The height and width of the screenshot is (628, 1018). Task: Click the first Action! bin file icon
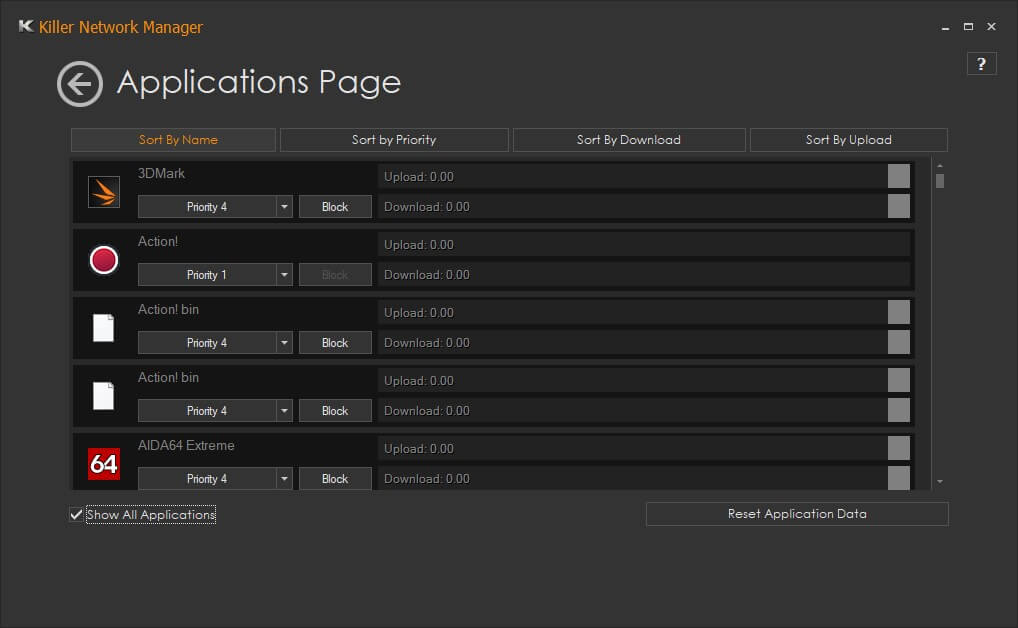(x=104, y=328)
